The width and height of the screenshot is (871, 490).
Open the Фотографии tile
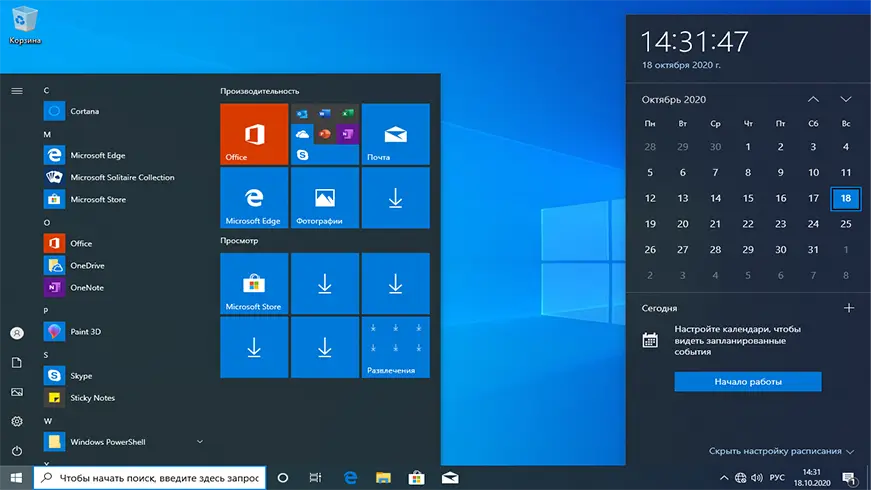324,198
